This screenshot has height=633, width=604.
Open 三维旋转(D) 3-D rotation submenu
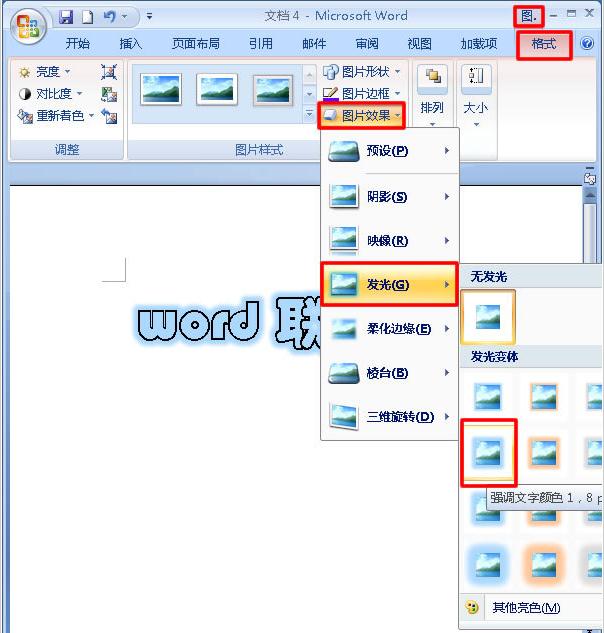(390, 417)
